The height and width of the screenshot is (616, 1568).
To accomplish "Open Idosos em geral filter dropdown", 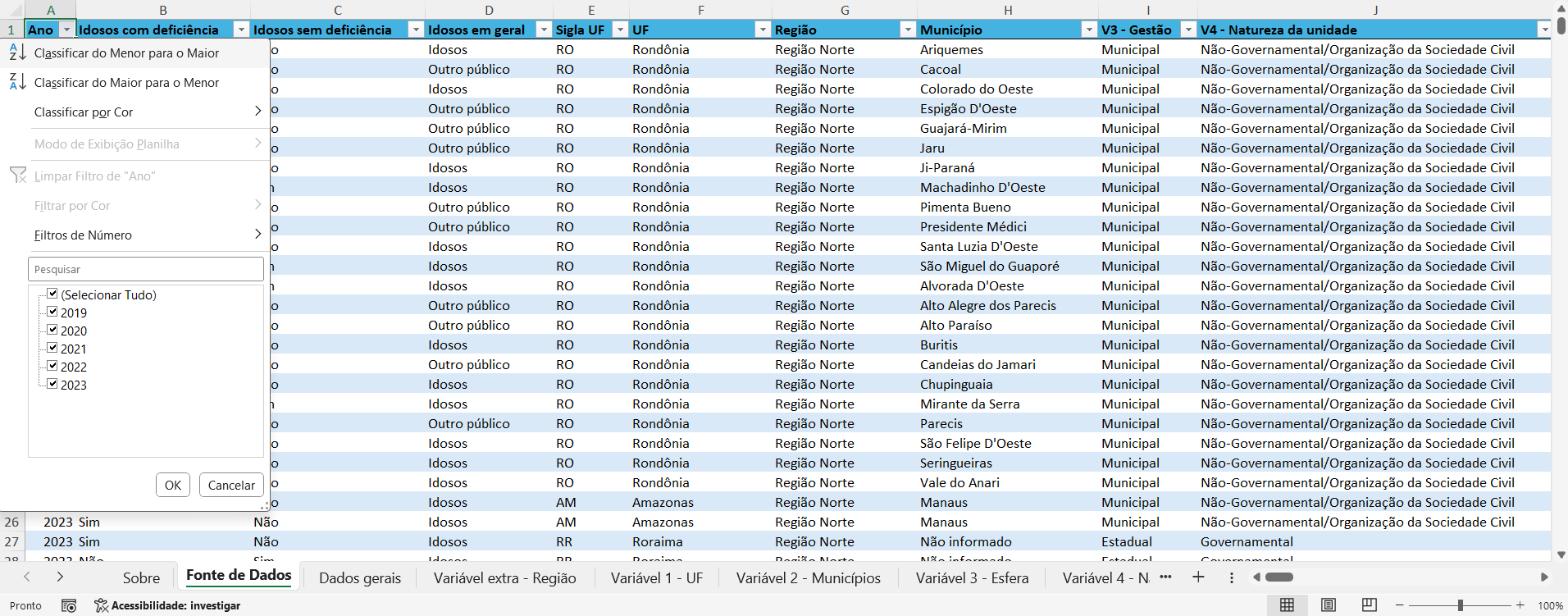I will click(x=544, y=30).
